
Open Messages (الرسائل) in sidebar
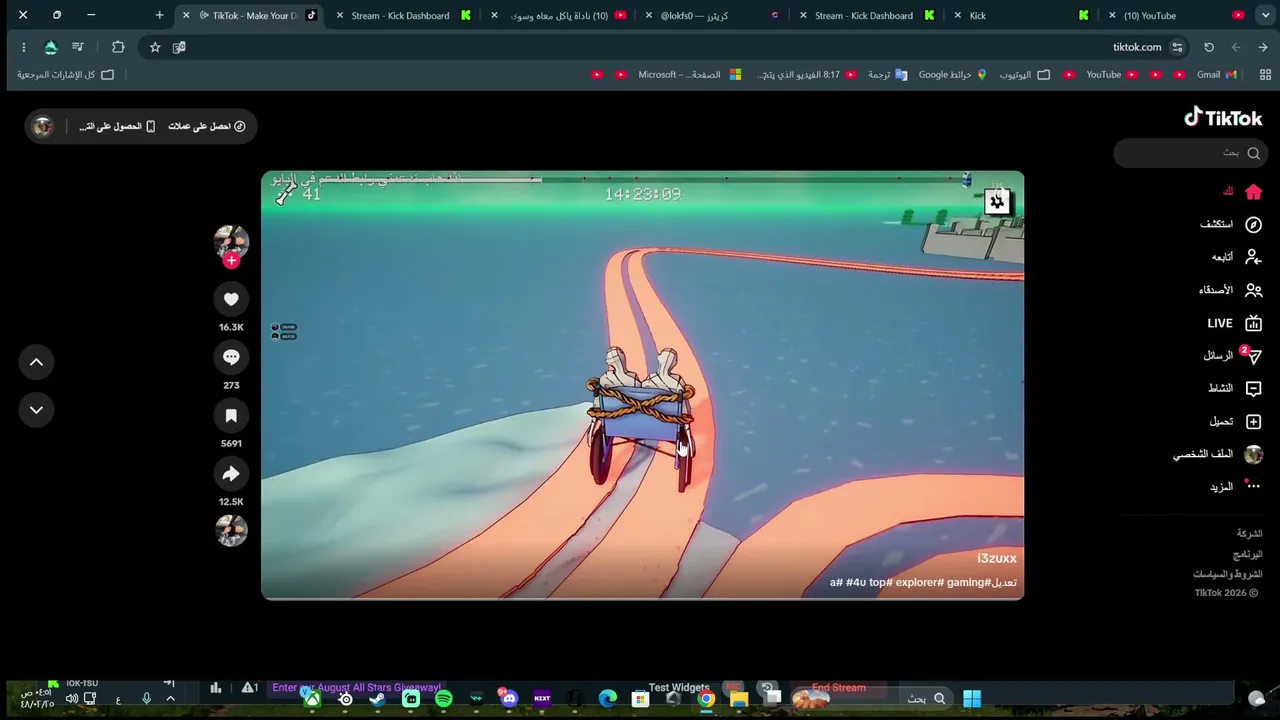pyautogui.click(x=1233, y=356)
